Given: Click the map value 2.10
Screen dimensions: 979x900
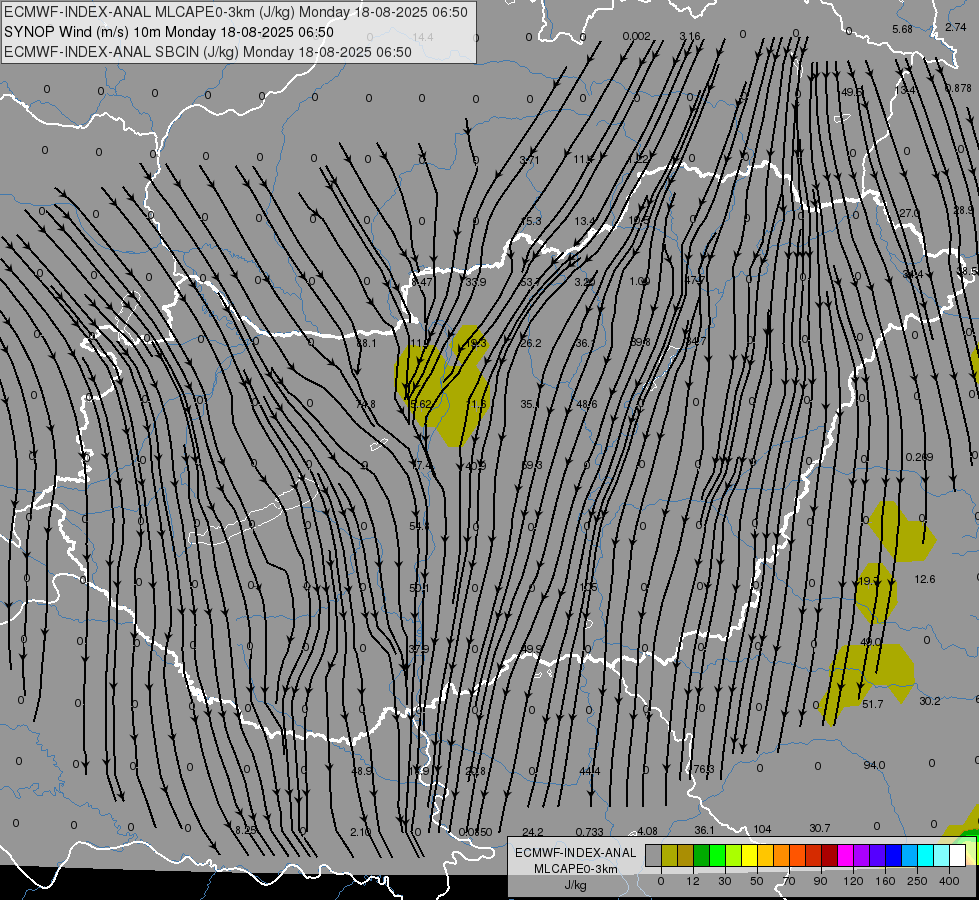Looking at the screenshot, I should coord(360,832).
